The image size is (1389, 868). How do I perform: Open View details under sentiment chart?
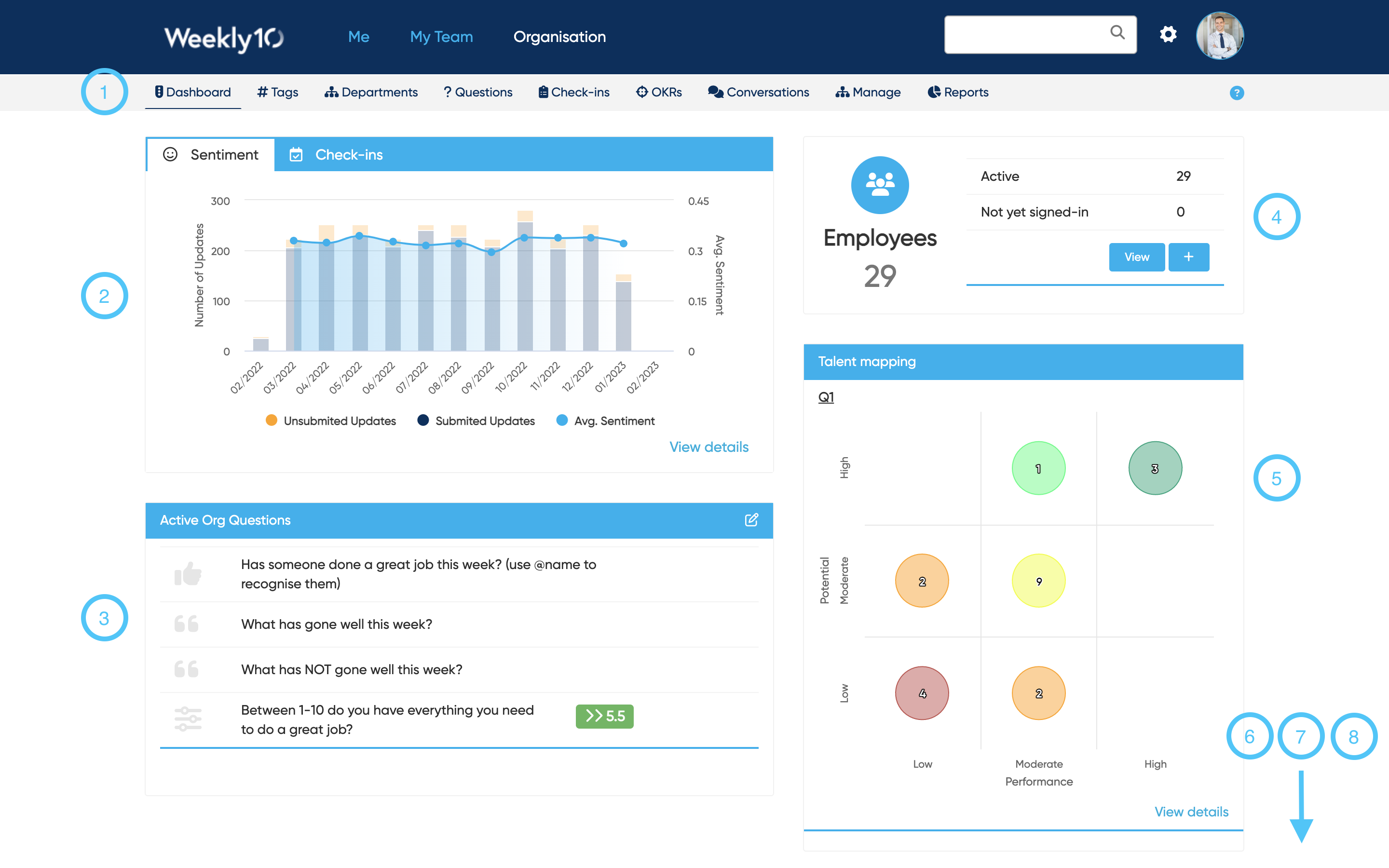[708, 447]
